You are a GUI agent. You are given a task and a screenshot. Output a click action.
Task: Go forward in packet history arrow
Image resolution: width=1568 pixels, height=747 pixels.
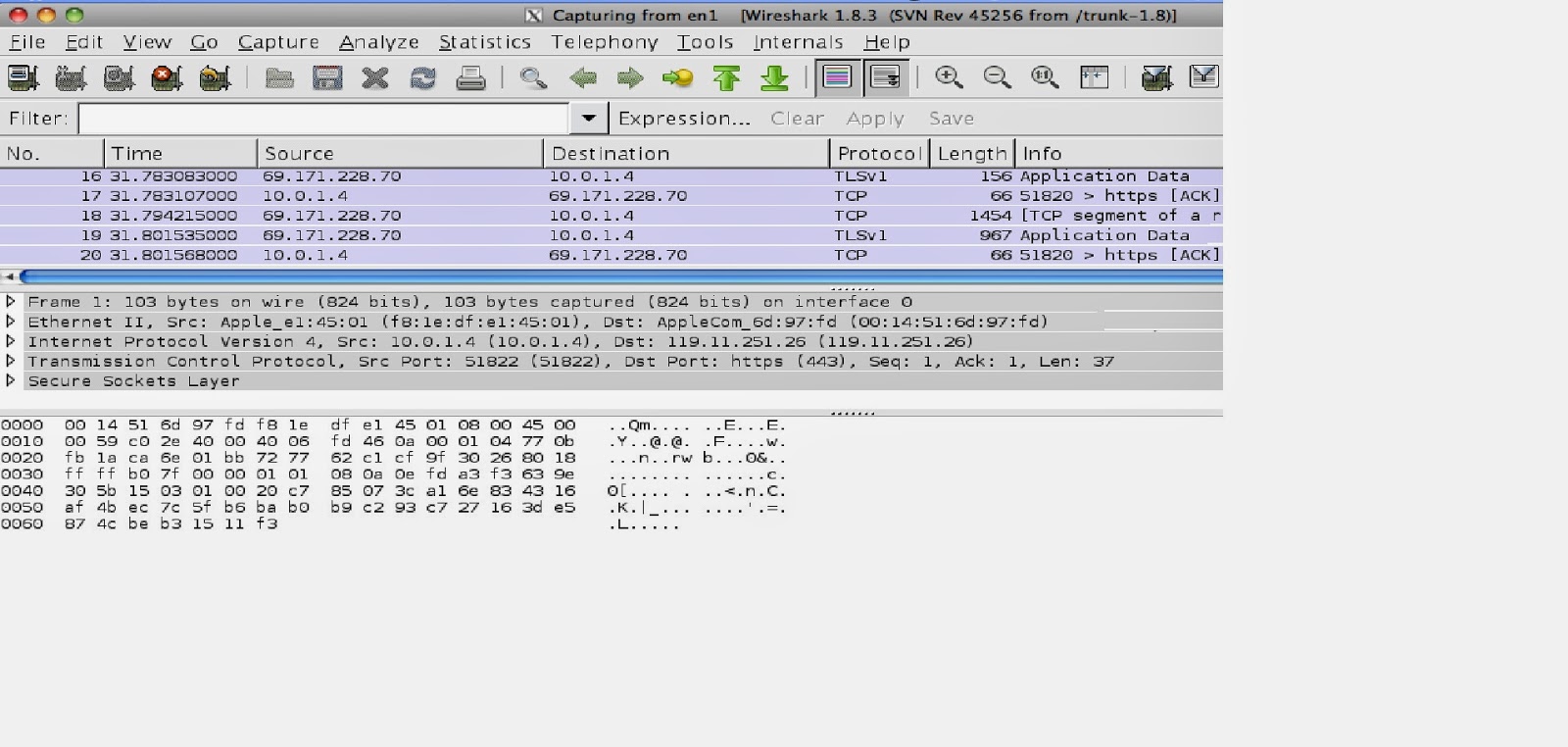630,77
